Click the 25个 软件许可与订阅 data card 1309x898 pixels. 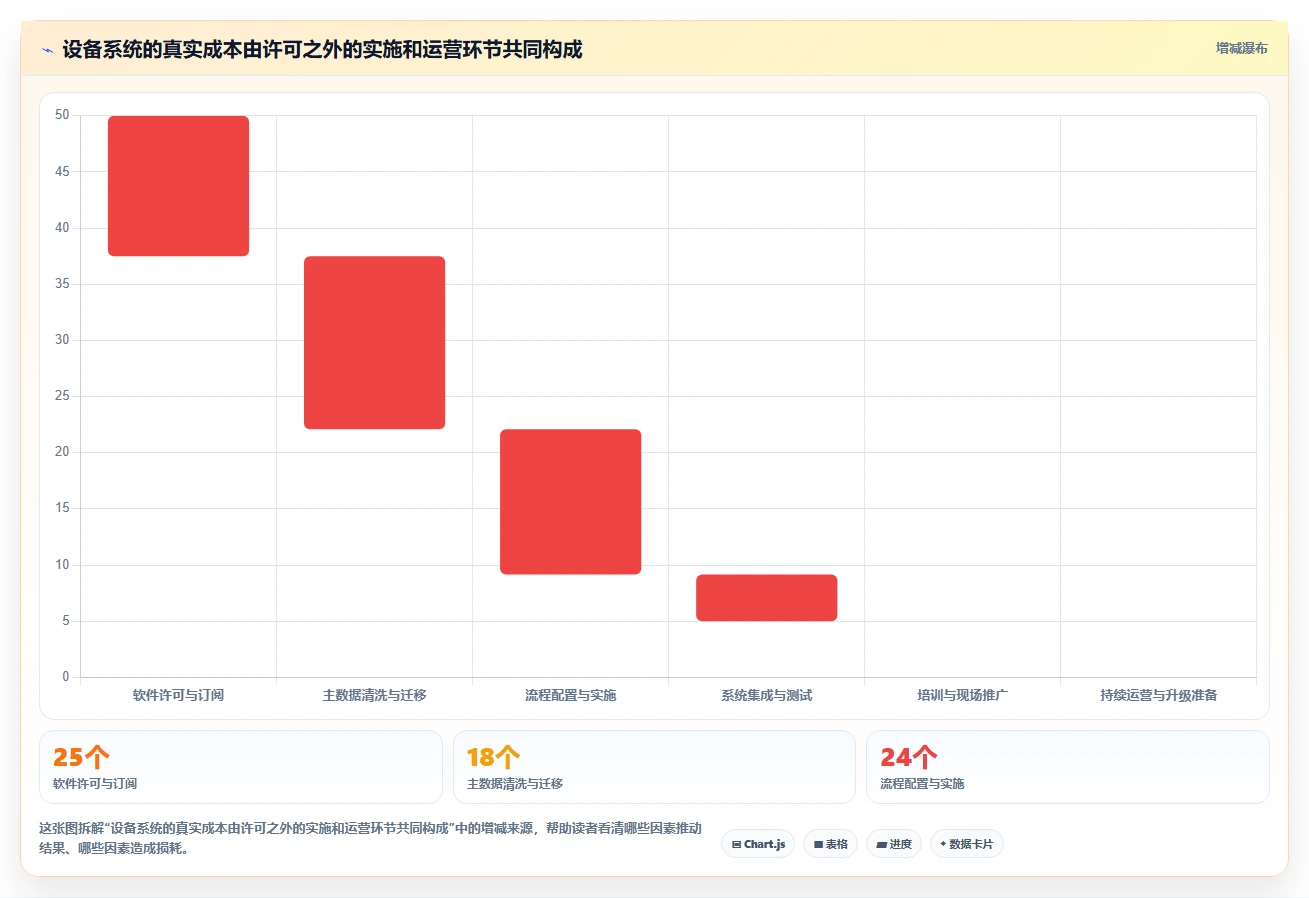tap(240, 767)
